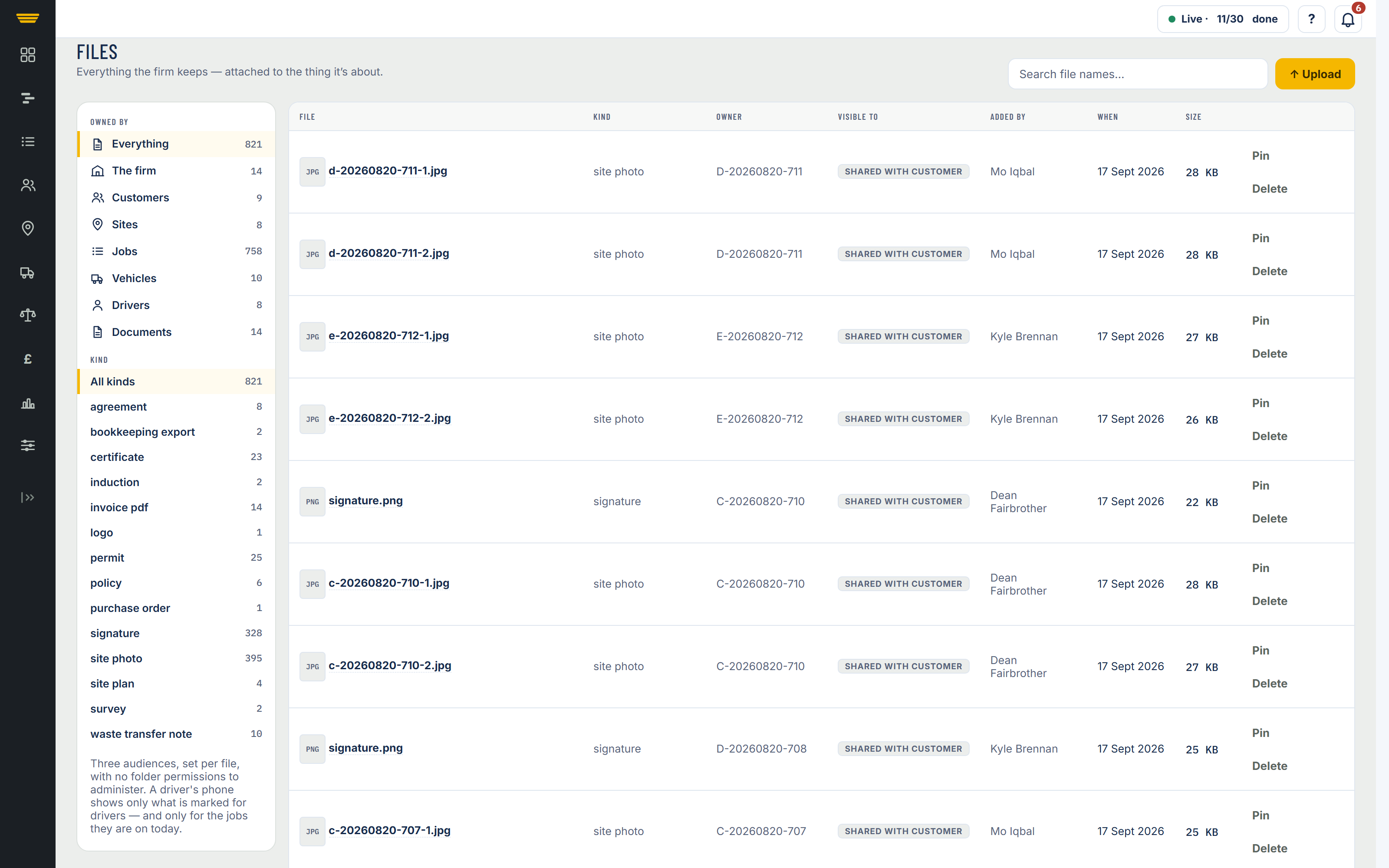Open the schedule timeline icon in sidebar
1389x868 pixels.
pyautogui.click(x=27, y=98)
